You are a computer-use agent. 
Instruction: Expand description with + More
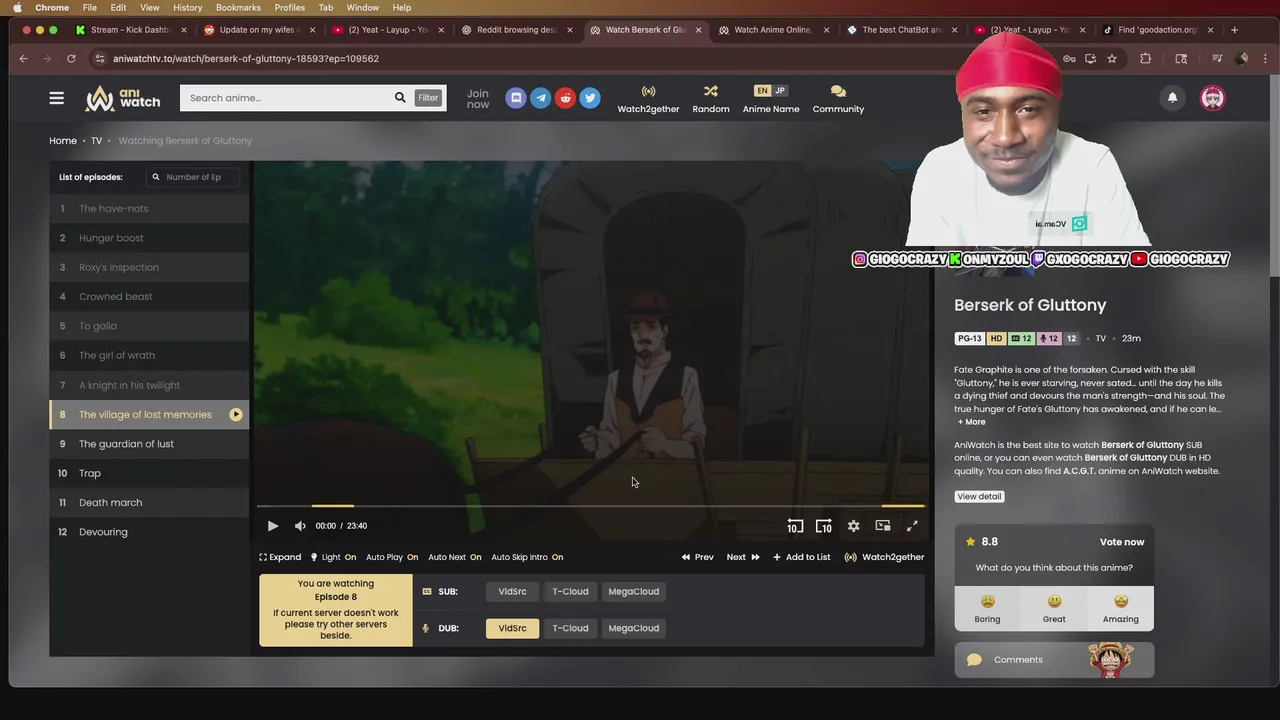pyautogui.click(x=972, y=422)
